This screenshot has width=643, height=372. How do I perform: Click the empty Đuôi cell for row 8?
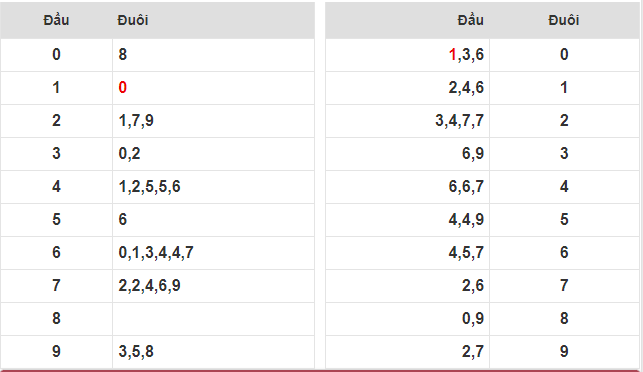pyautogui.click(x=213, y=319)
